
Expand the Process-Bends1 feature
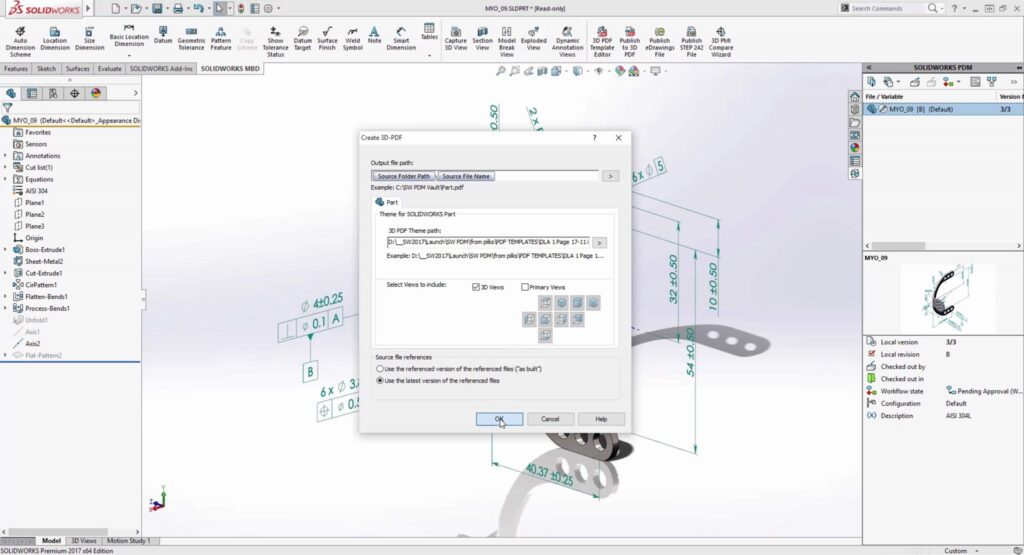(x=5, y=309)
